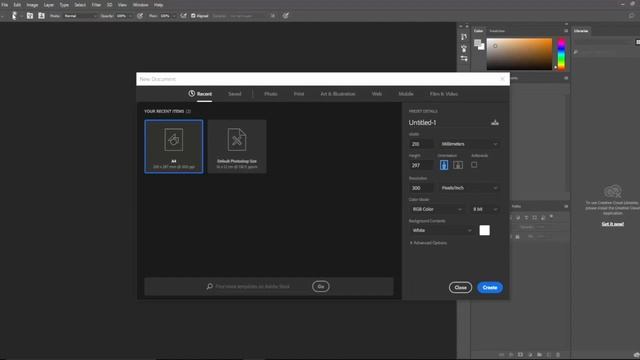The width and height of the screenshot is (640, 360).
Task: Switch to the Swatches panel tab
Action: (x=497, y=31)
